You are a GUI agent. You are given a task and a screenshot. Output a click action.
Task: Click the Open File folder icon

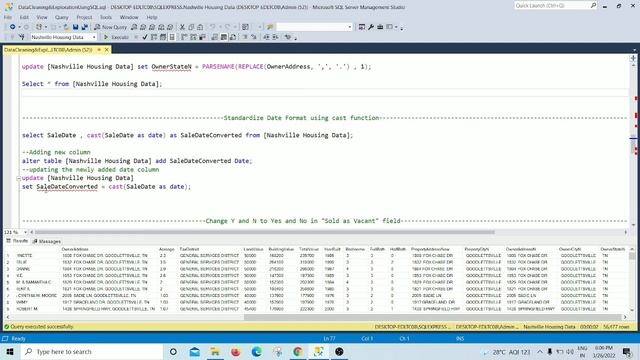point(66,27)
